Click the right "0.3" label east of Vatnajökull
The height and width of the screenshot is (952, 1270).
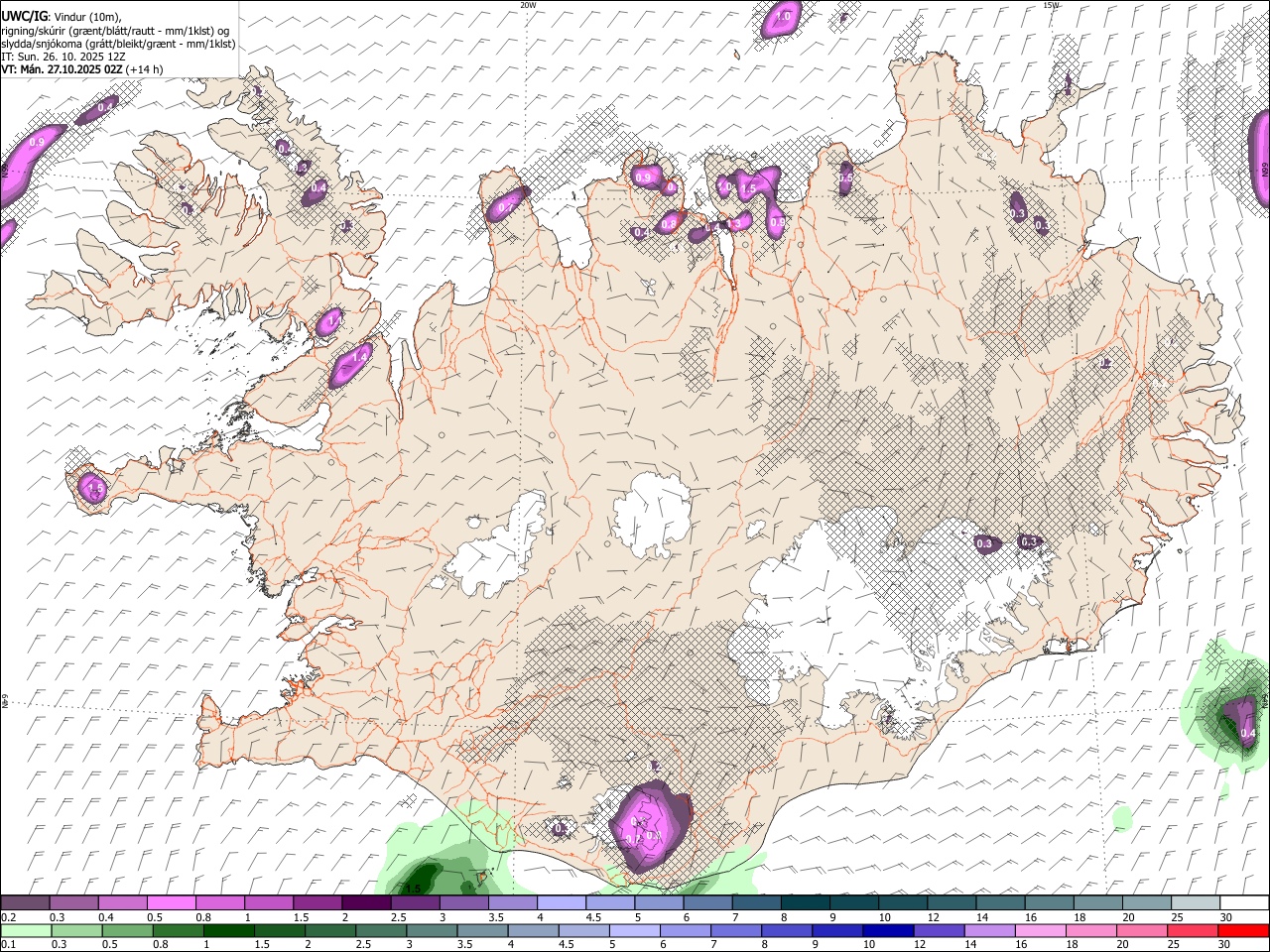tap(1030, 541)
